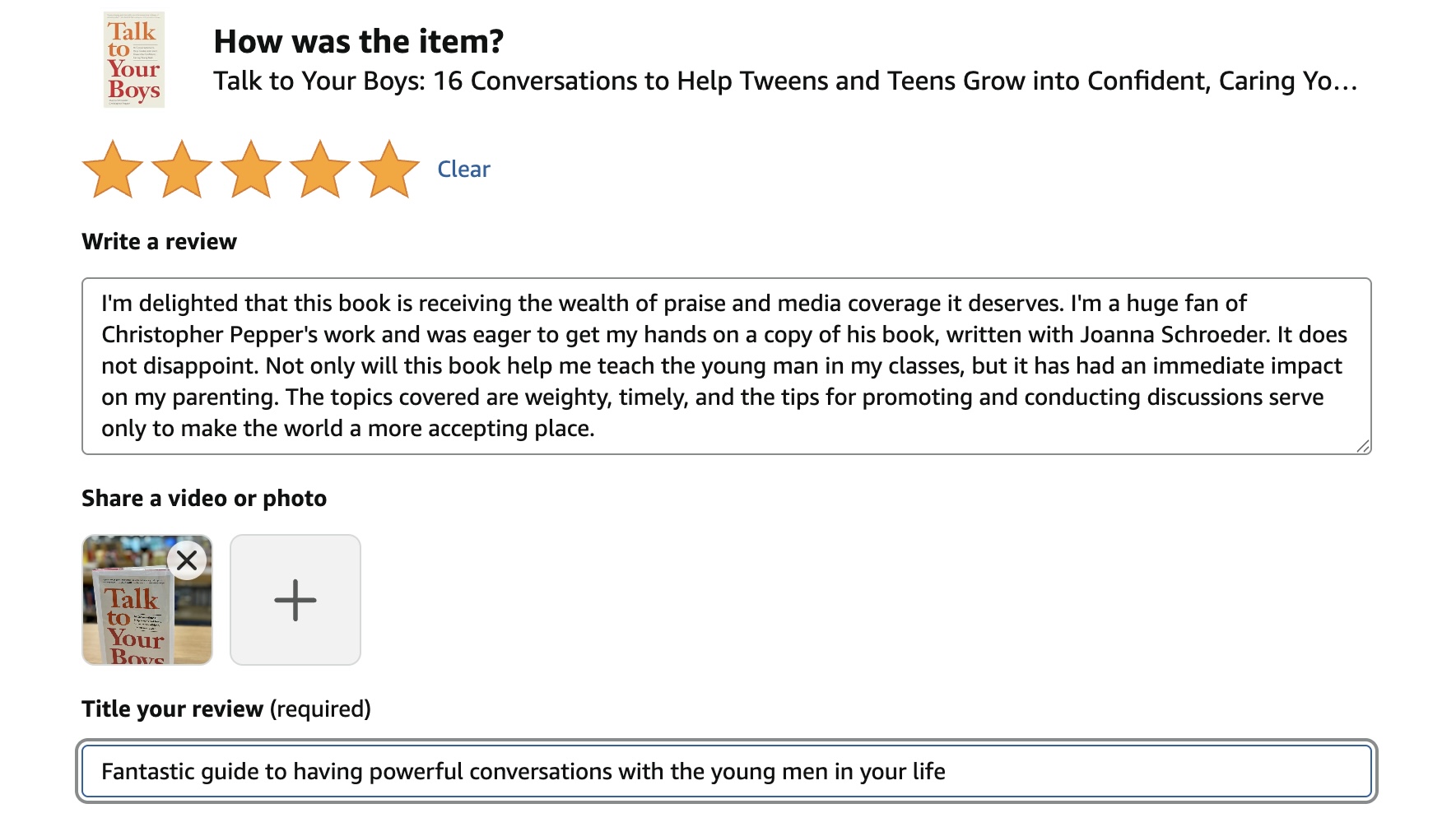The image size is (1456, 827).
Task: Open the Talk to Your Boys product title
Action: (784, 81)
